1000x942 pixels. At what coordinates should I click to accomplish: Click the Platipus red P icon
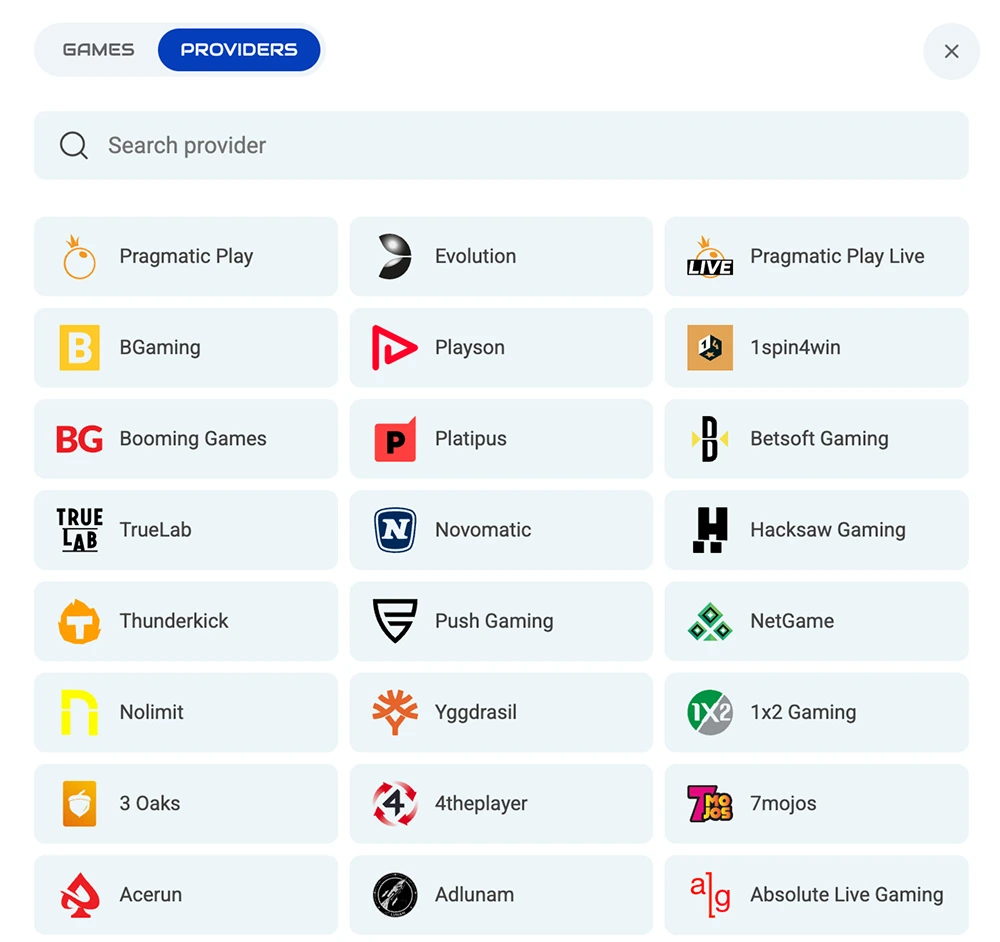tap(394, 438)
